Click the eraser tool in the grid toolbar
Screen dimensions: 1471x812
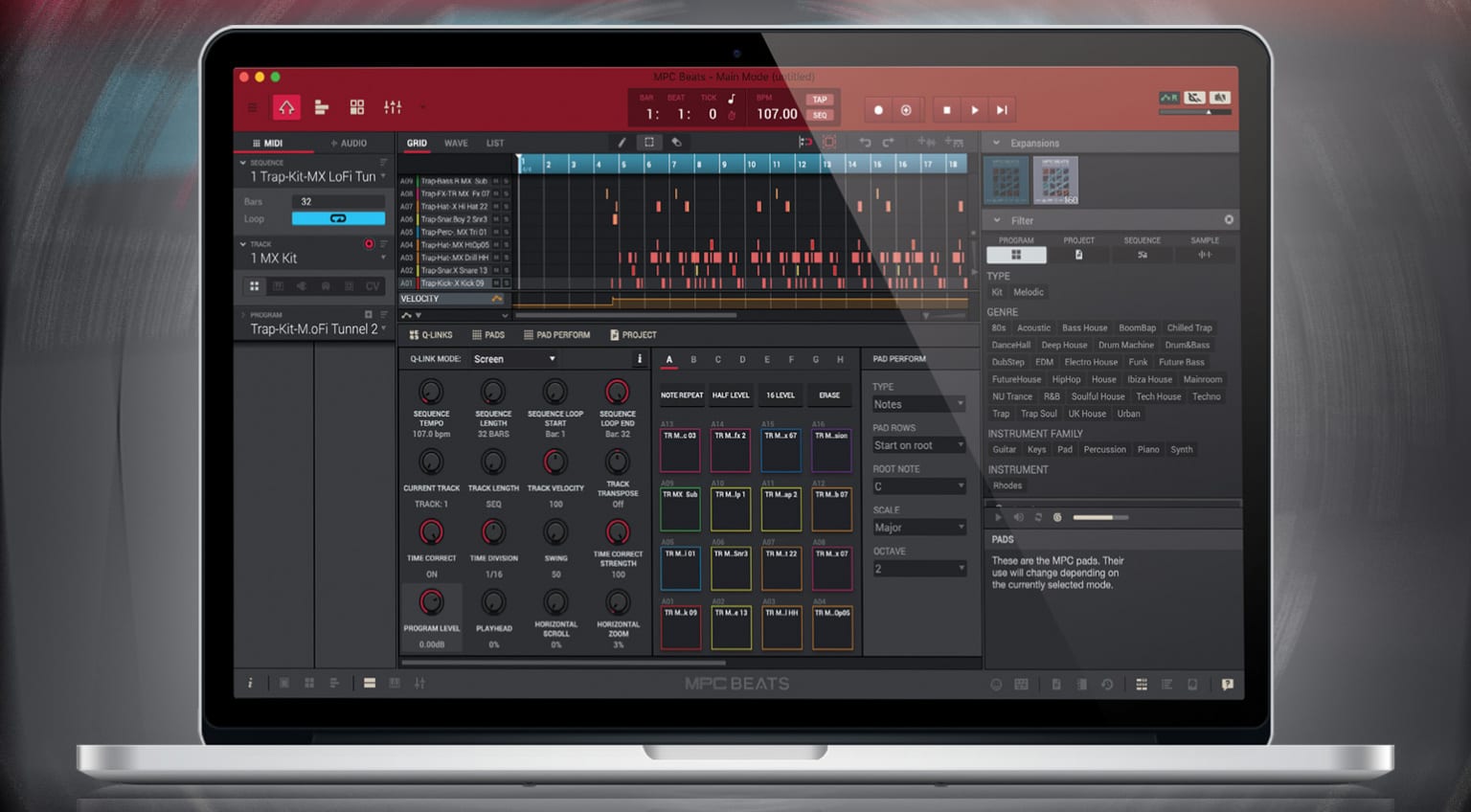click(x=678, y=142)
